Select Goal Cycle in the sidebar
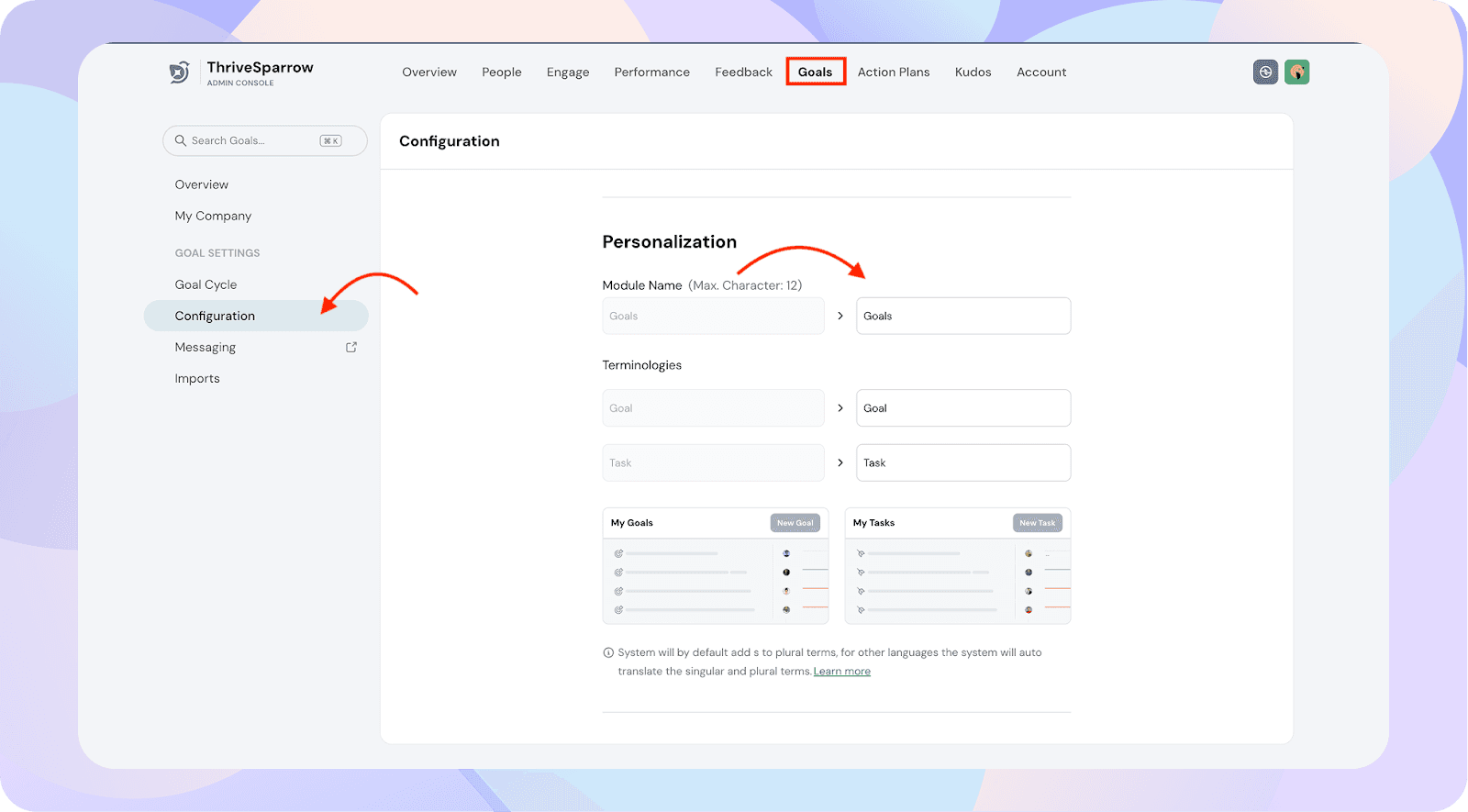The image size is (1468, 812). coord(206,284)
